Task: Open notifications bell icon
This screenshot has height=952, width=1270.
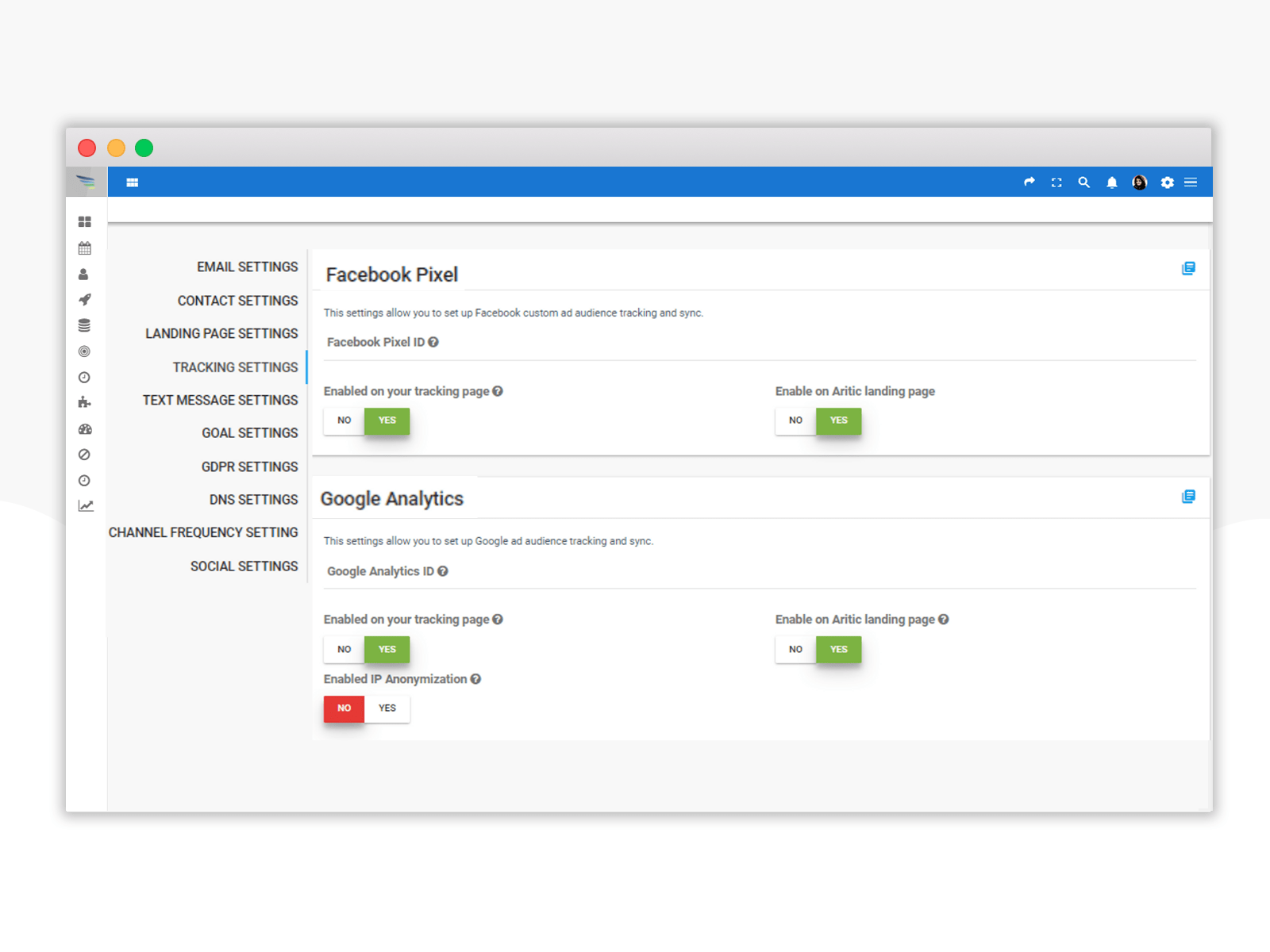Action: 1112,182
